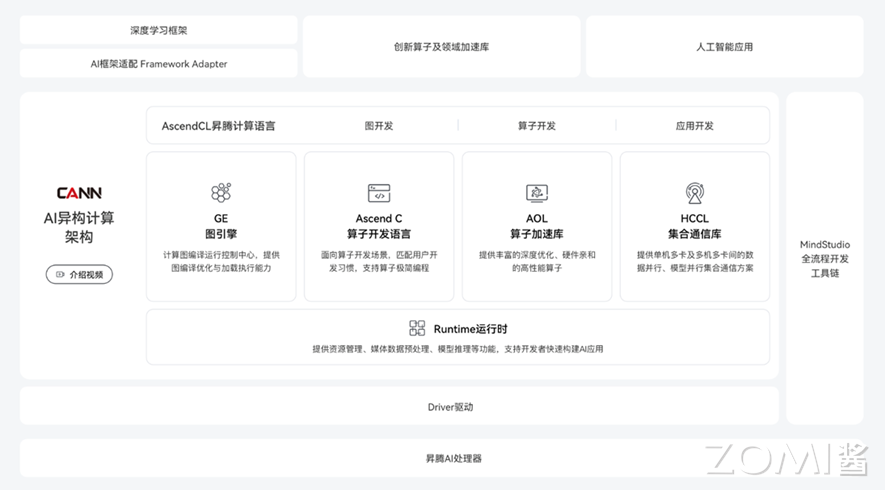Viewport: 885px width, 490px height.
Task: Open the 创新算子及领域加速库 box
Action: 441,46
